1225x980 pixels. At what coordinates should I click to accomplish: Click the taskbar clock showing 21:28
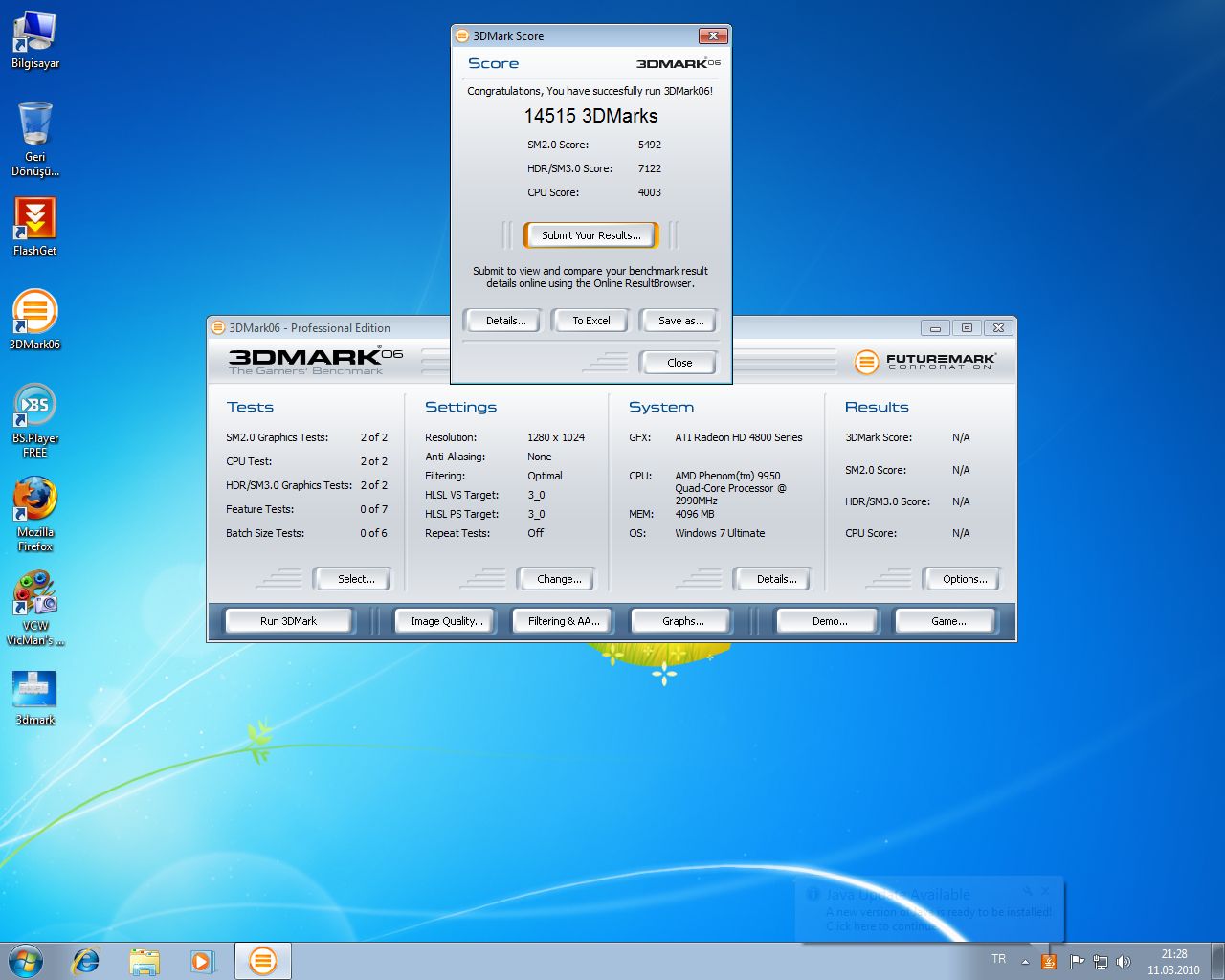(1174, 962)
